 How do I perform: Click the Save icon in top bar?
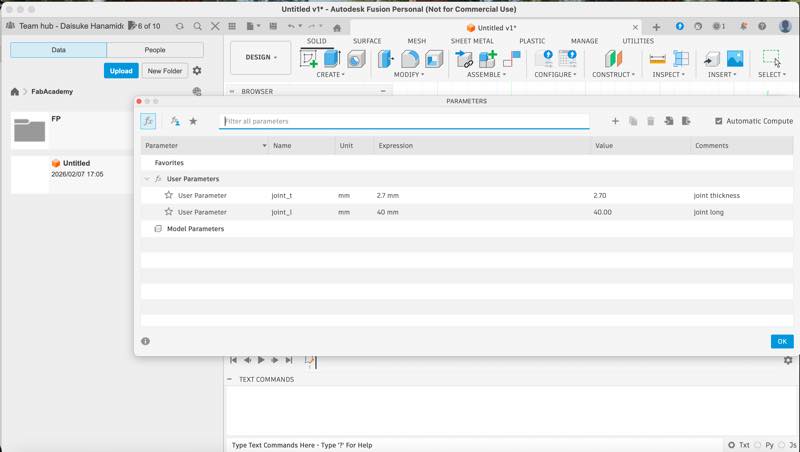click(273, 26)
